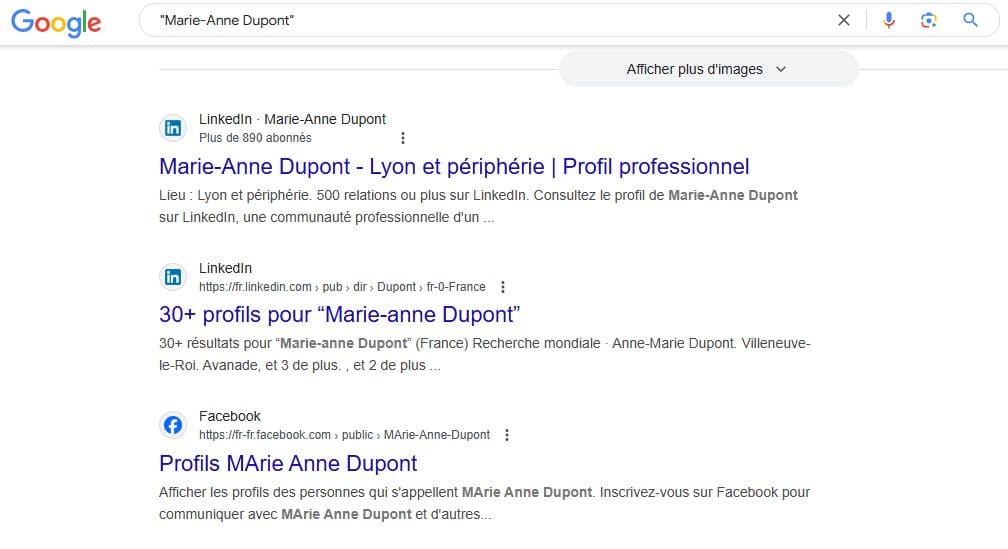Click "Plus de 890 abonnés" text
The image size is (1008, 549).
point(255,138)
